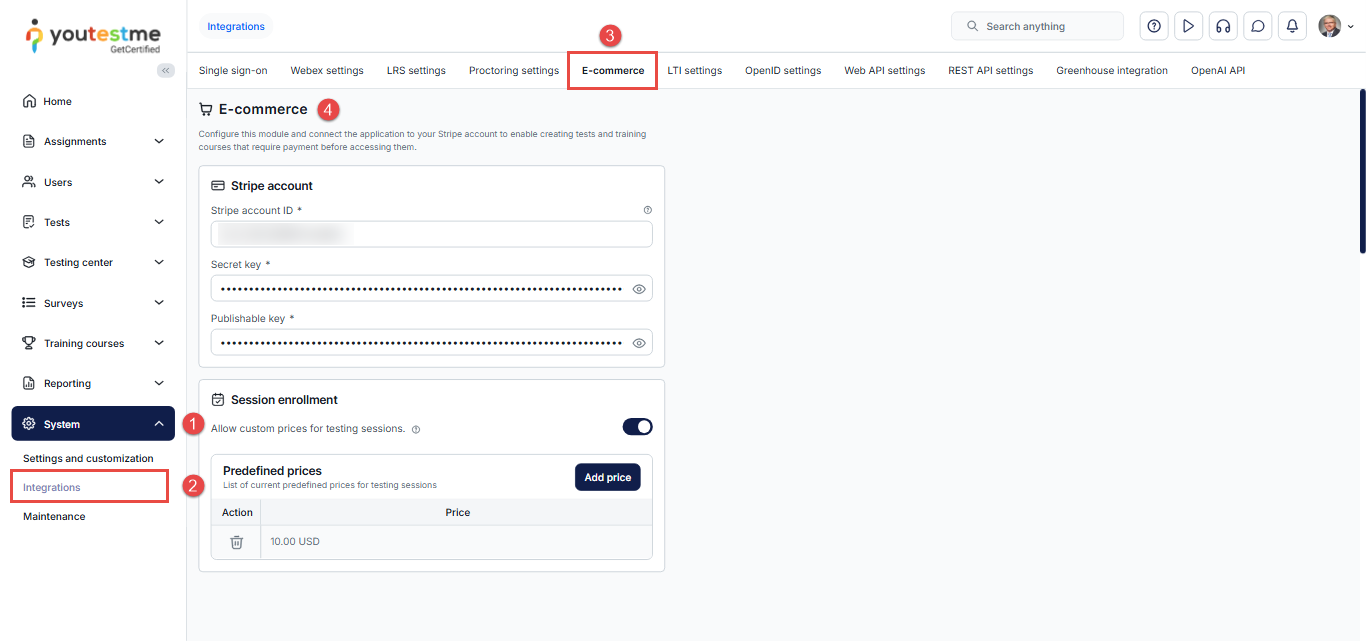The width and height of the screenshot is (1366, 641).
Task: Switch to LRS settings tab
Action: (x=416, y=70)
